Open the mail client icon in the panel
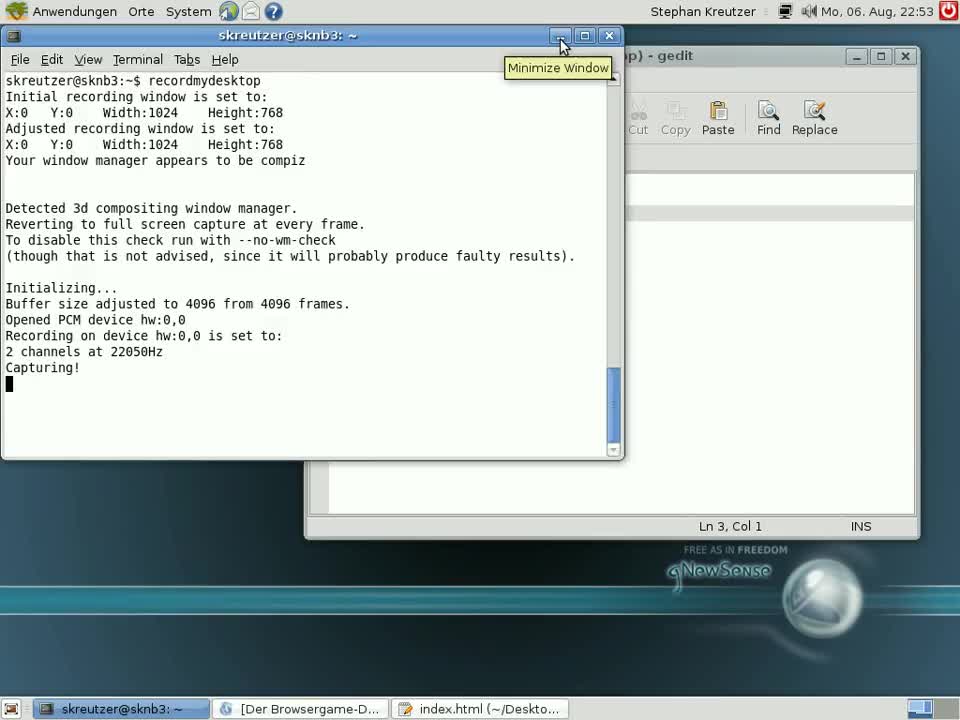 click(250, 11)
